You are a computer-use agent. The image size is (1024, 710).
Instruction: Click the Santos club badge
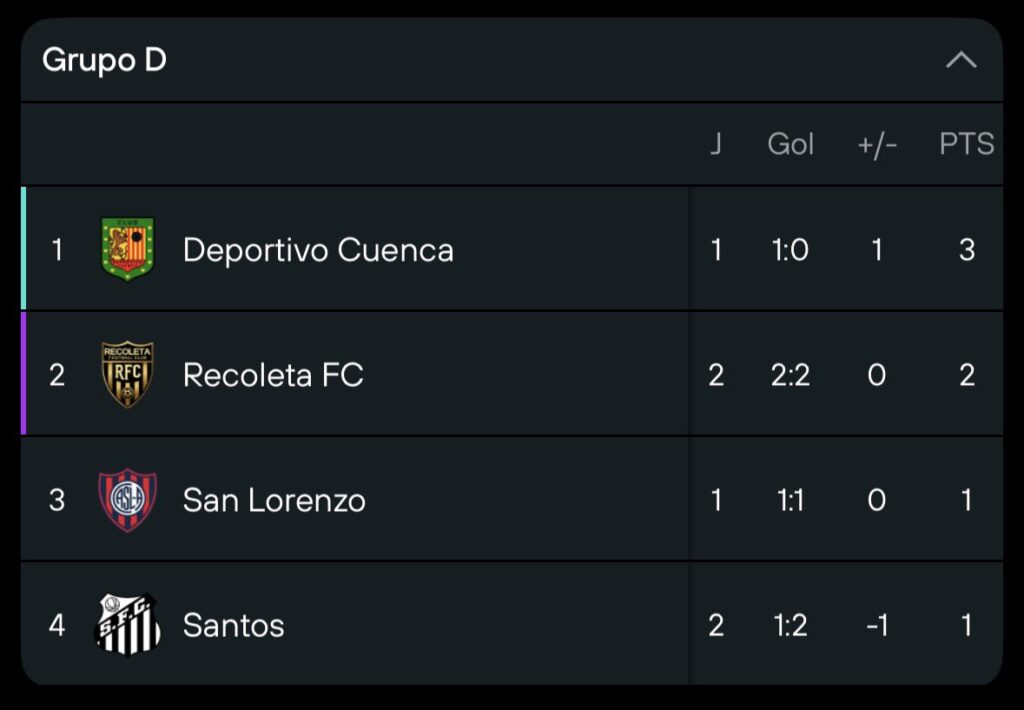[x=128, y=625]
